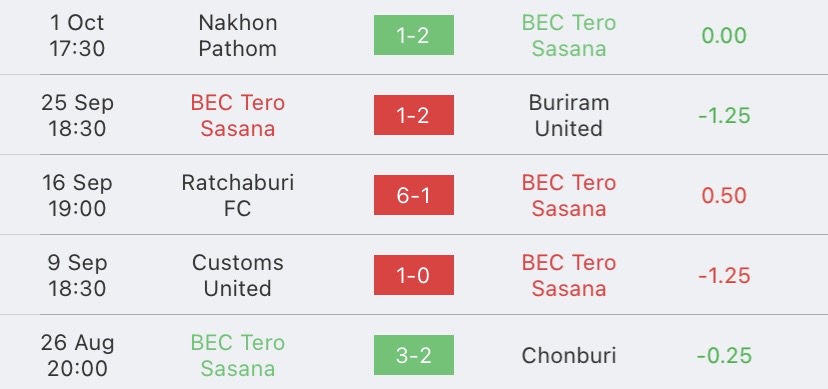Click the red -1.25 handicap value

click(724, 276)
